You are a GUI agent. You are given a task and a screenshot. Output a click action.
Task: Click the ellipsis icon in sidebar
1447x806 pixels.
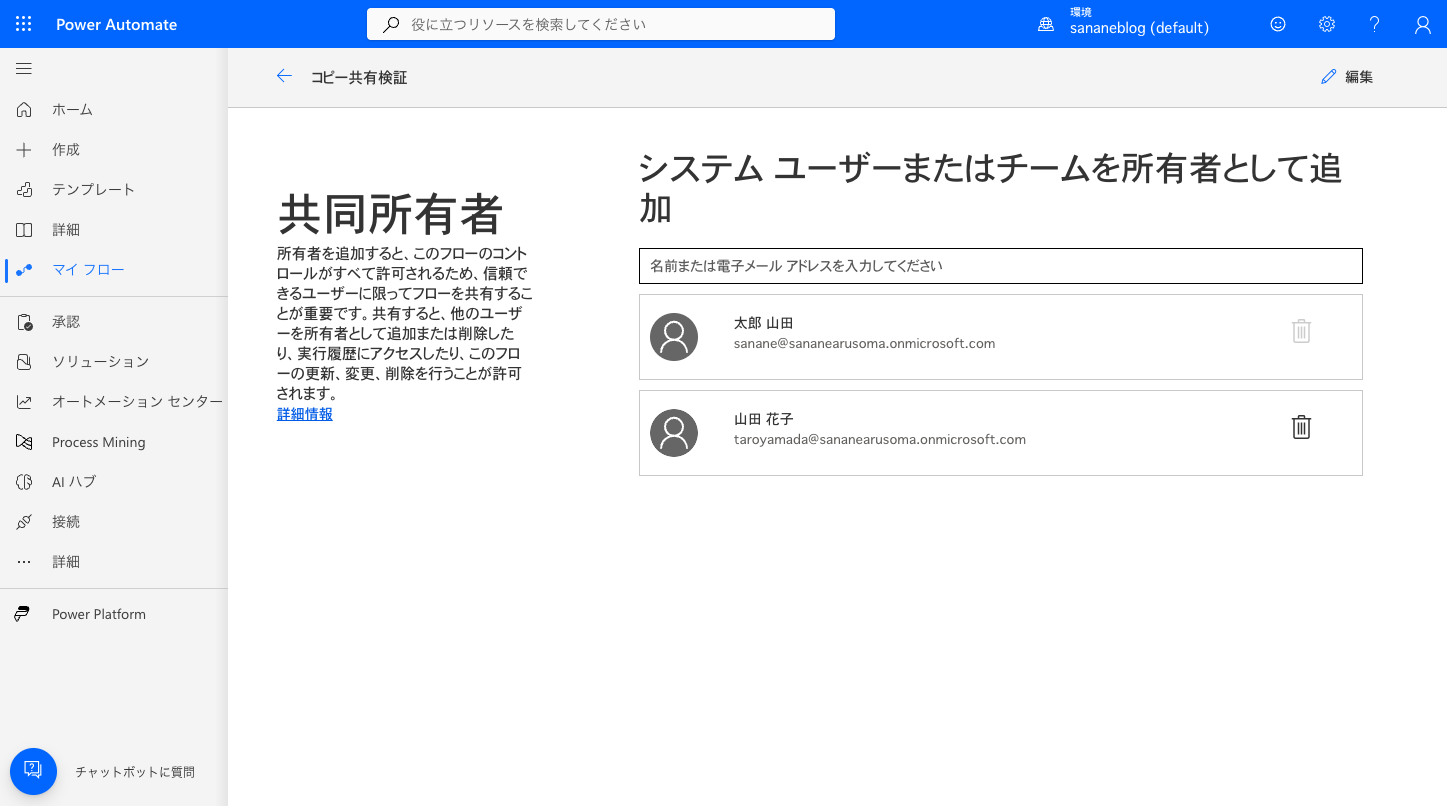[x=24, y=562]
